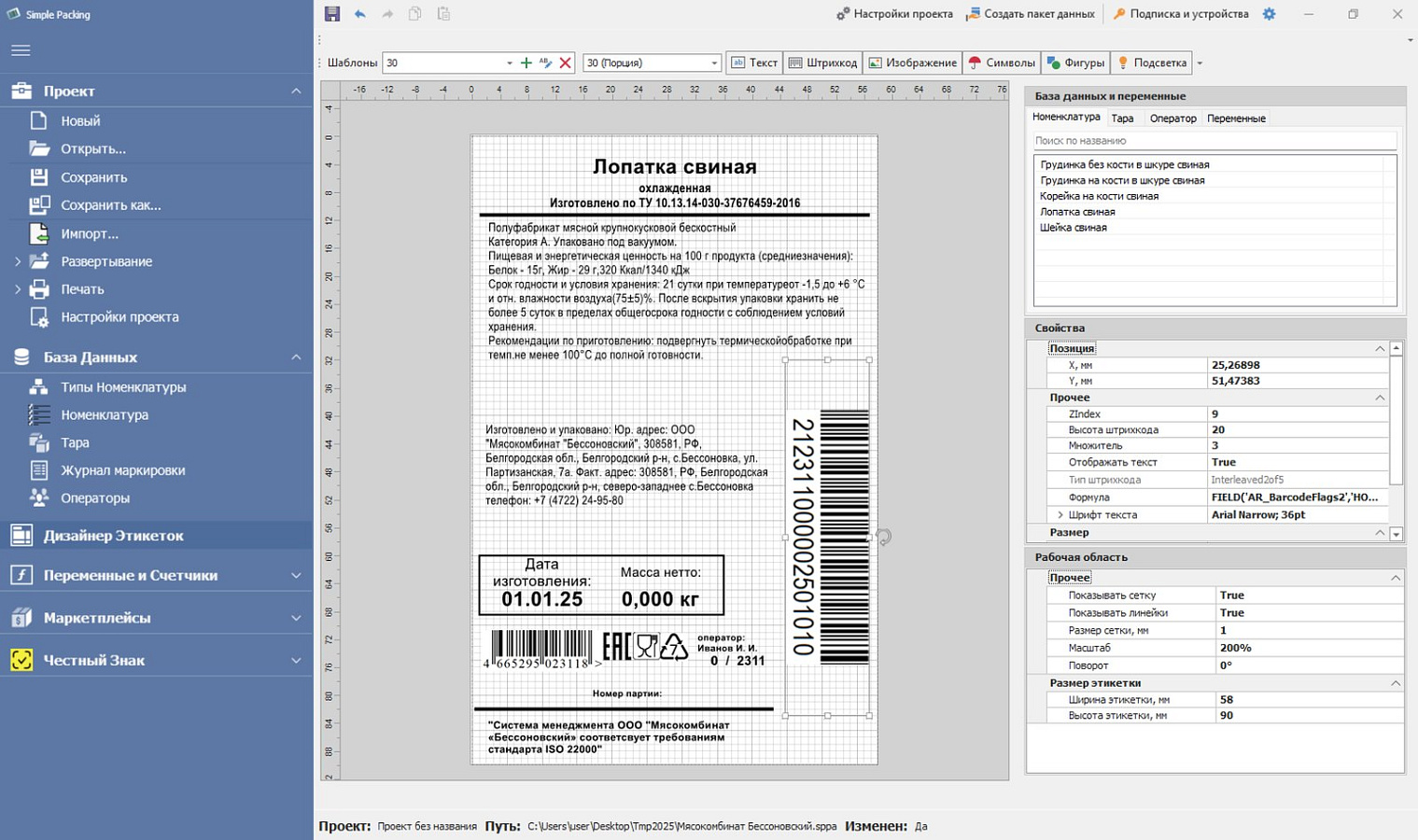
Task: Enable the Подсветка option
Action: click(1152, 63)
